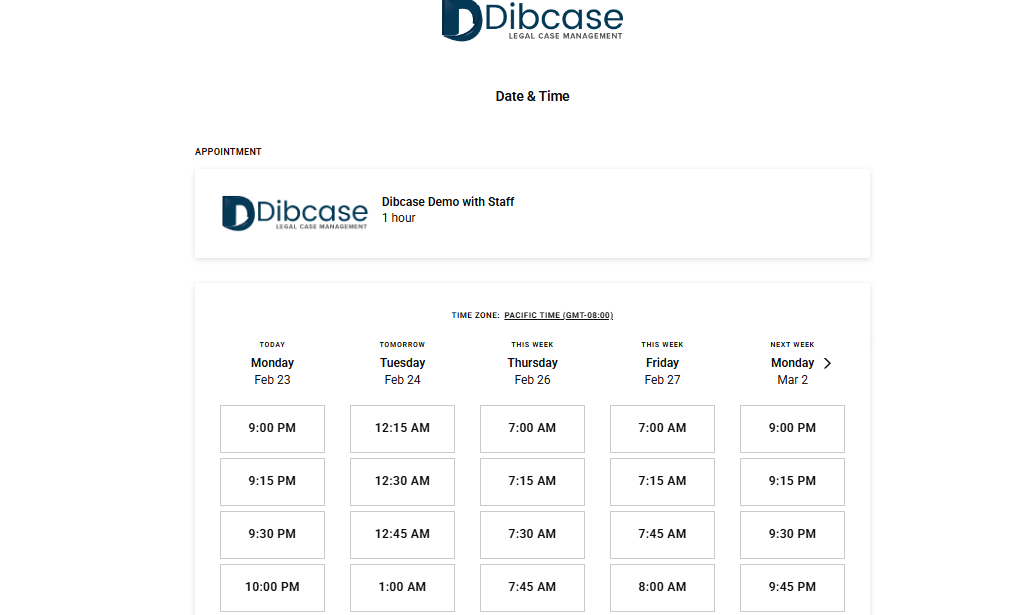Select Monday Feb 23 column header
Screen dimensions: 1012x615
272,363
